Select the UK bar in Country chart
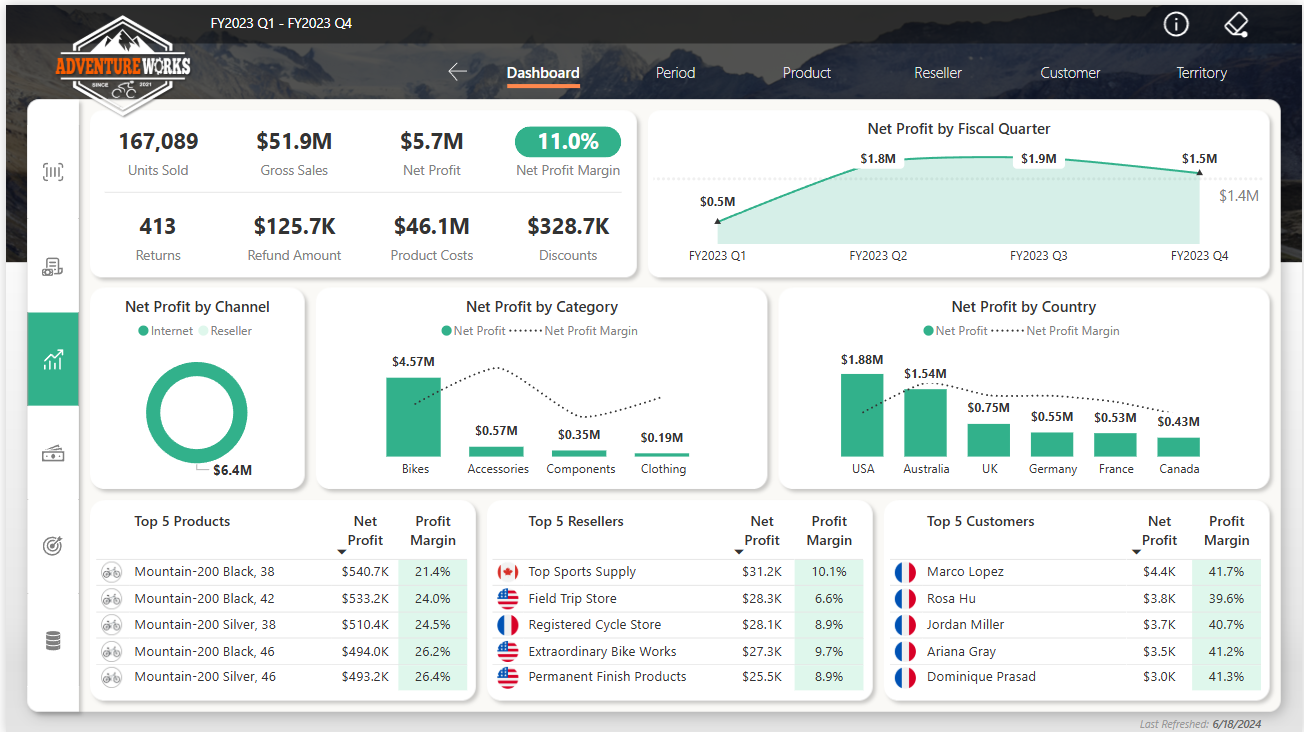The height and width of the screenshot is (732, 1304). 989,440
